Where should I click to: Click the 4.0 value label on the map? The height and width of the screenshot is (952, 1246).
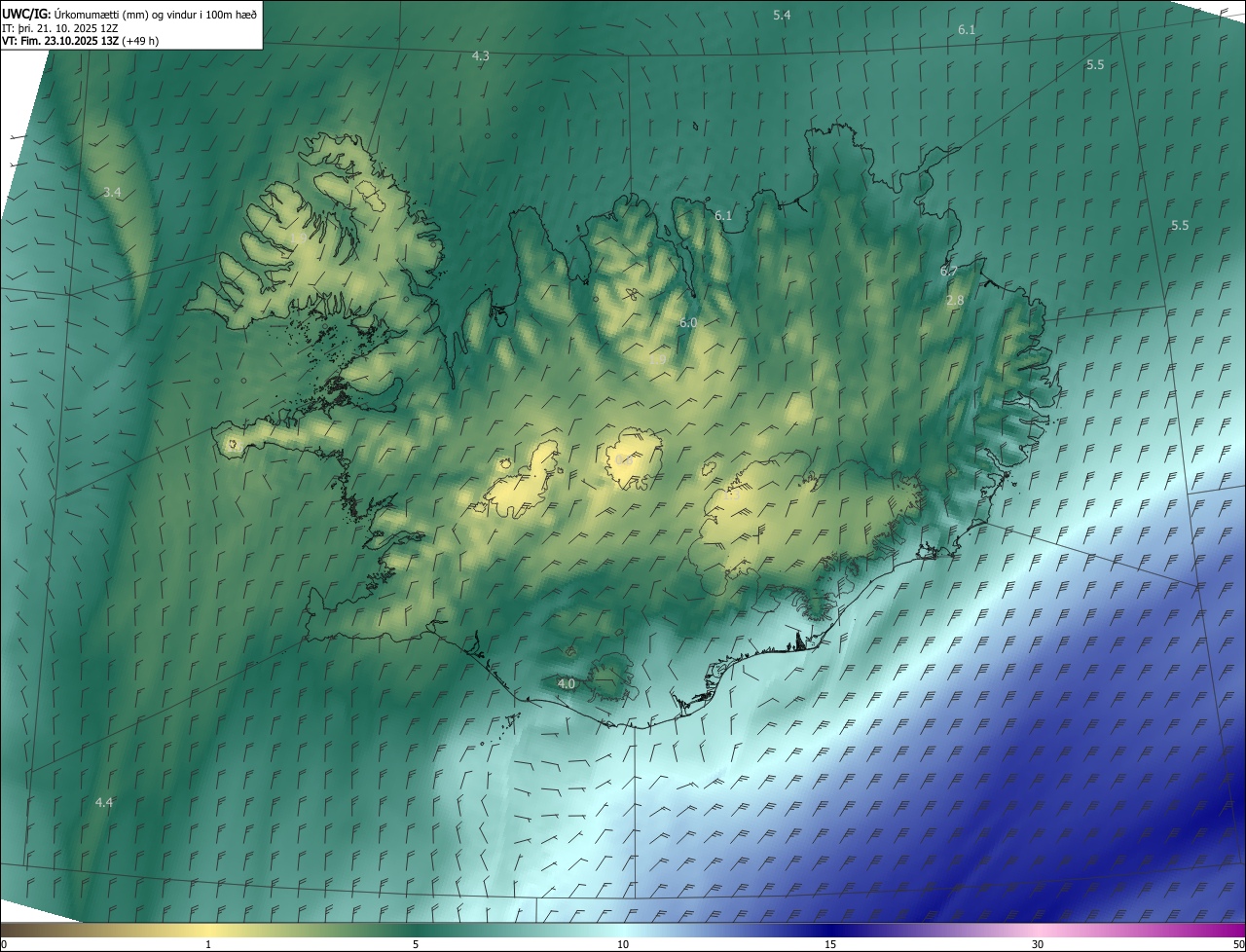point(567,684)
